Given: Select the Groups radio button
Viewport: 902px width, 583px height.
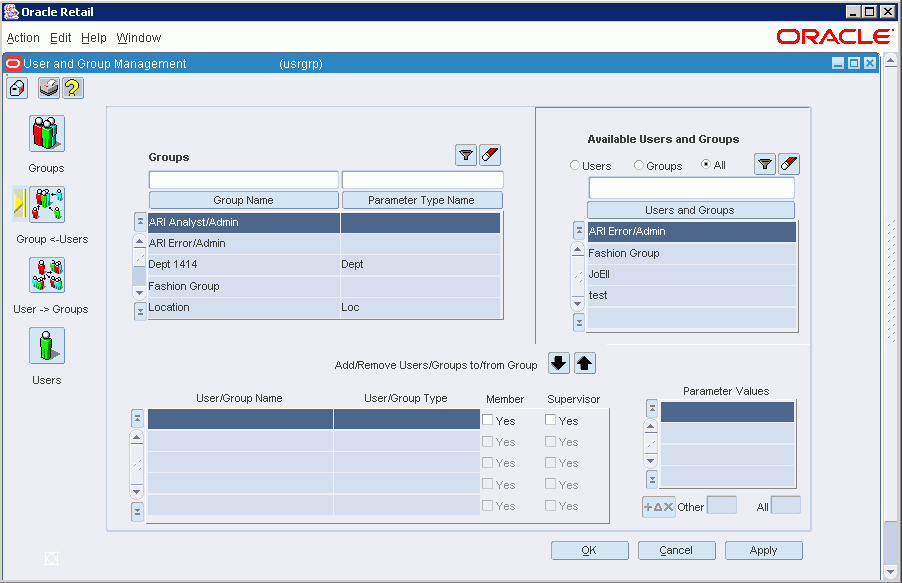Looking at the screenshot, I should 639,165.
